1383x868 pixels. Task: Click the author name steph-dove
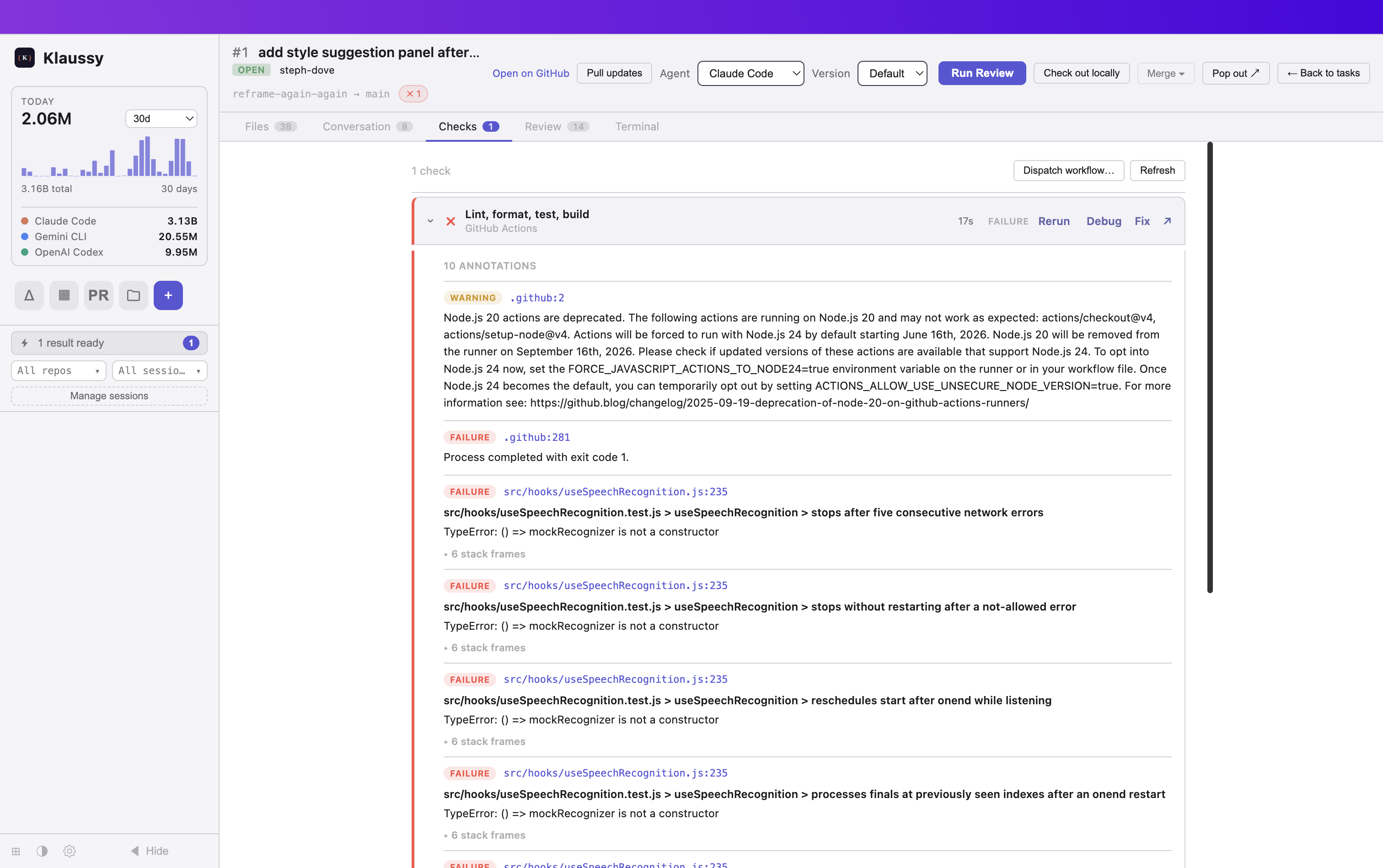(x=306, y=70)
